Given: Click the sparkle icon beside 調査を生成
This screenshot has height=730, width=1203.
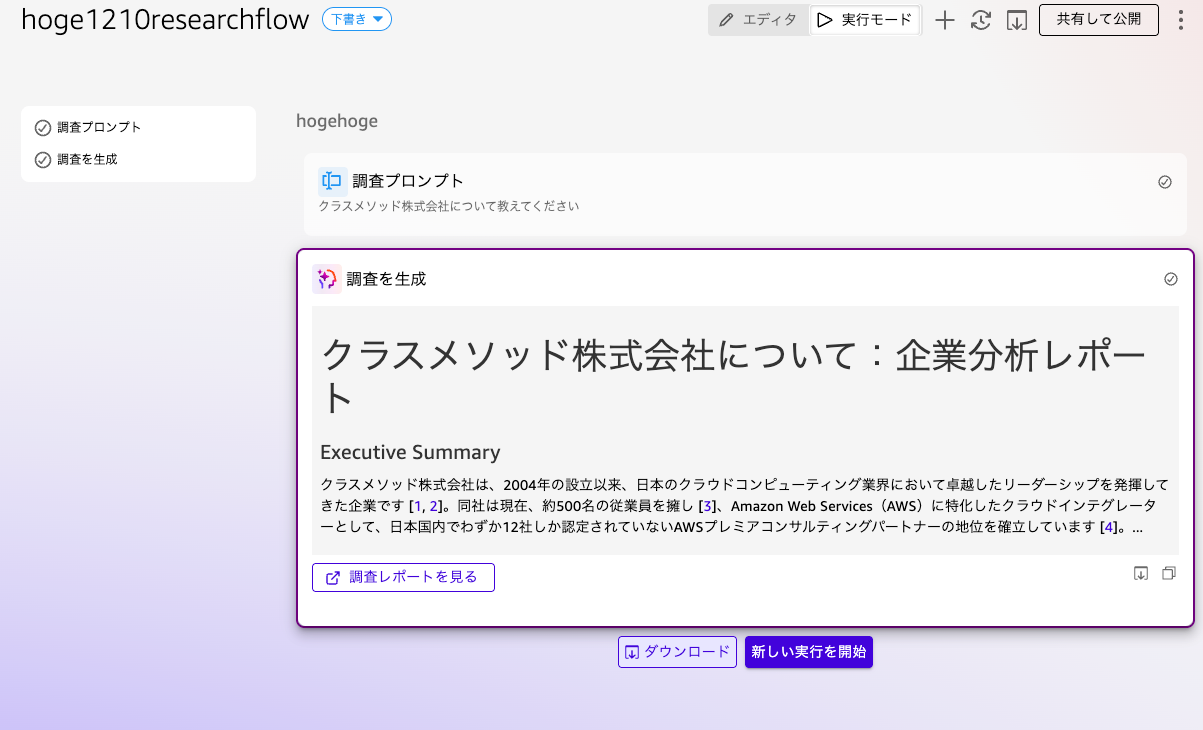Looking at the screenshot, I should point(326,278).
